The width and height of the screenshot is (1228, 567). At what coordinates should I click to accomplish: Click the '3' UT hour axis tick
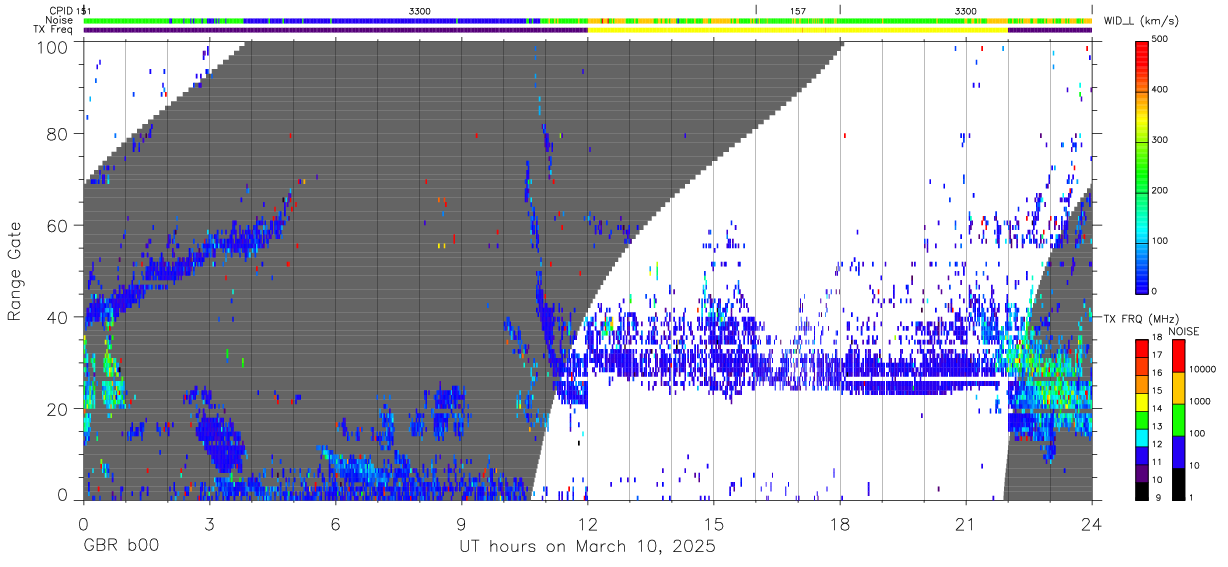(x=209, y=523)
